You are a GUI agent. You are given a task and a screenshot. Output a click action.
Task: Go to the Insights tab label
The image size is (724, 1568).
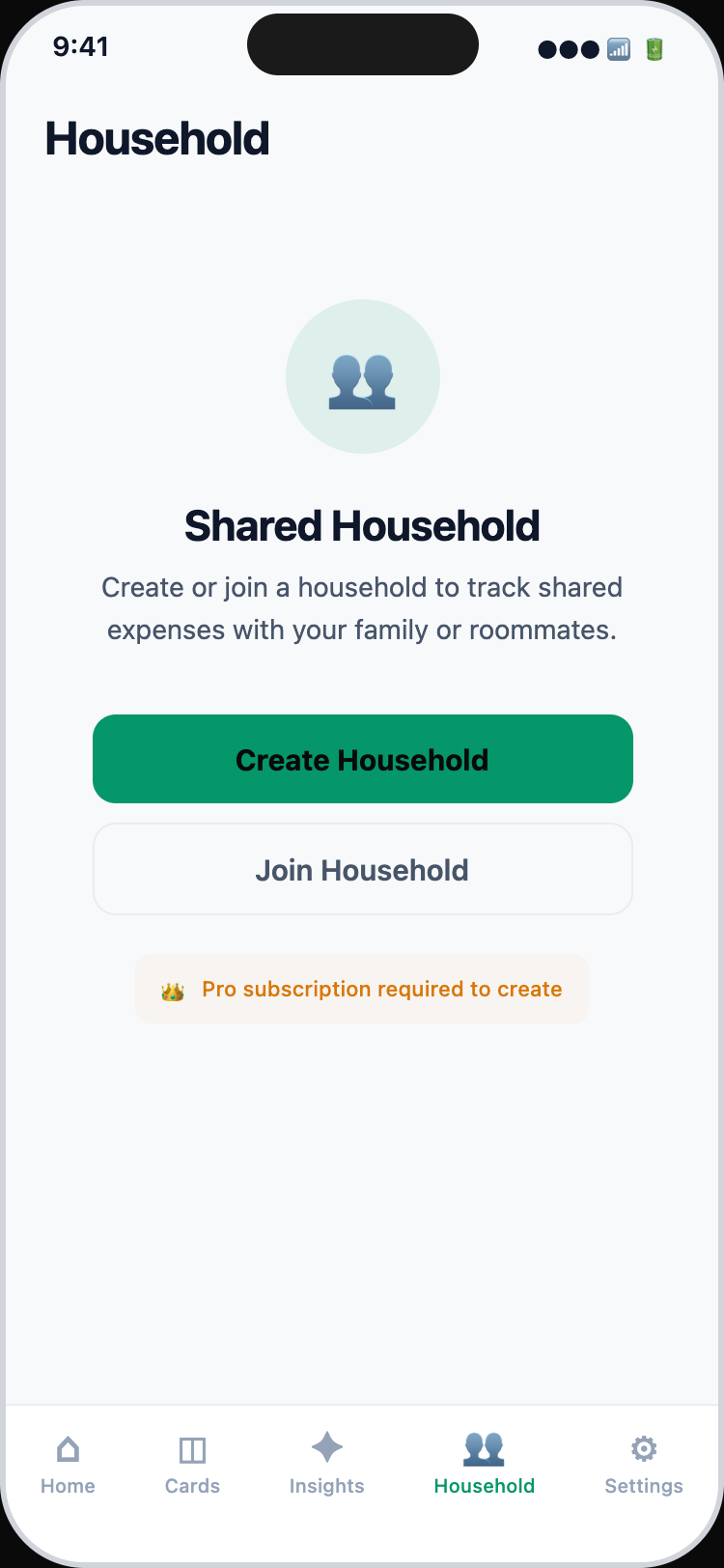click(327, 1486)
